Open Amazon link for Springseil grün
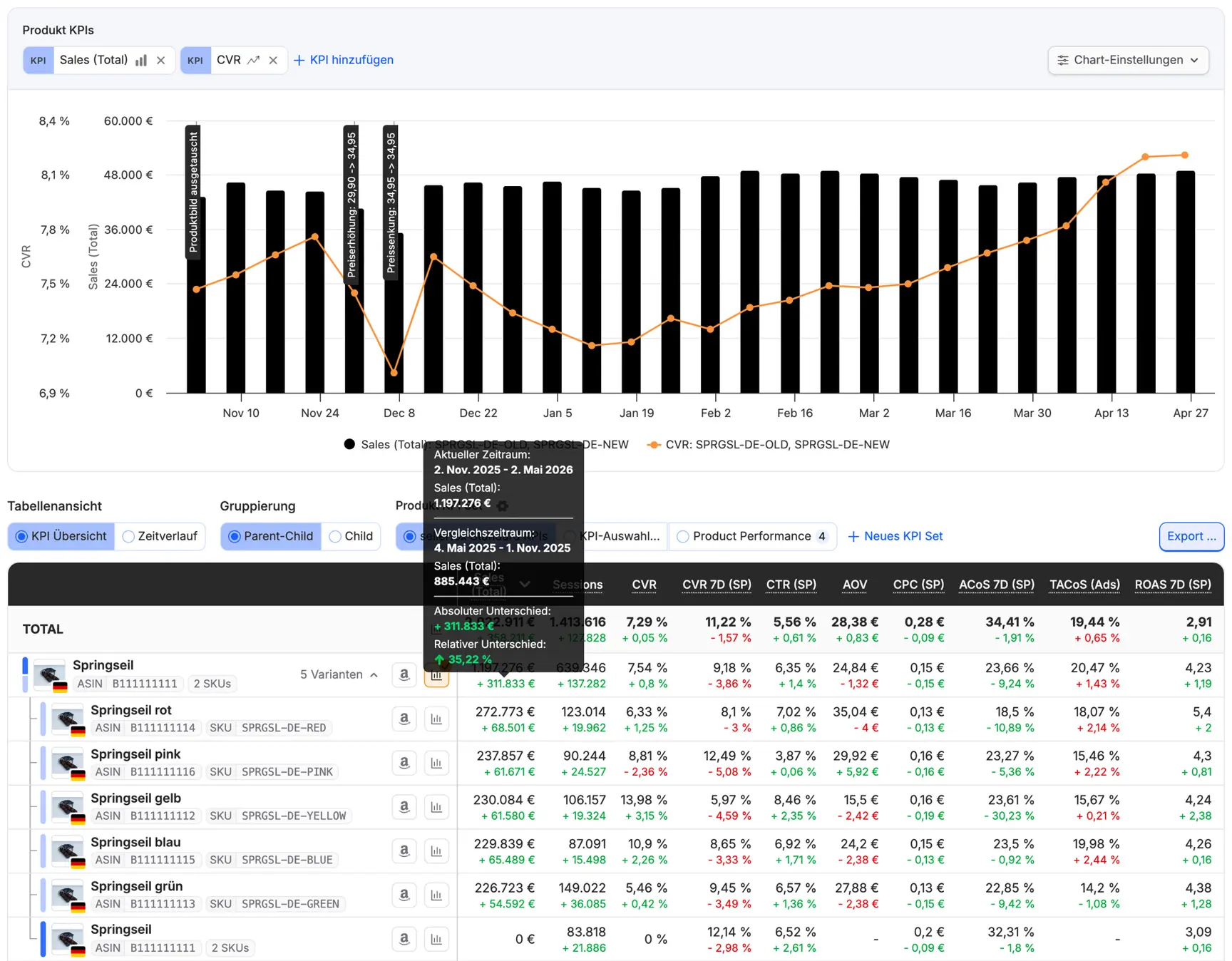The image size is (1232, 961). (x=404, y=895)
